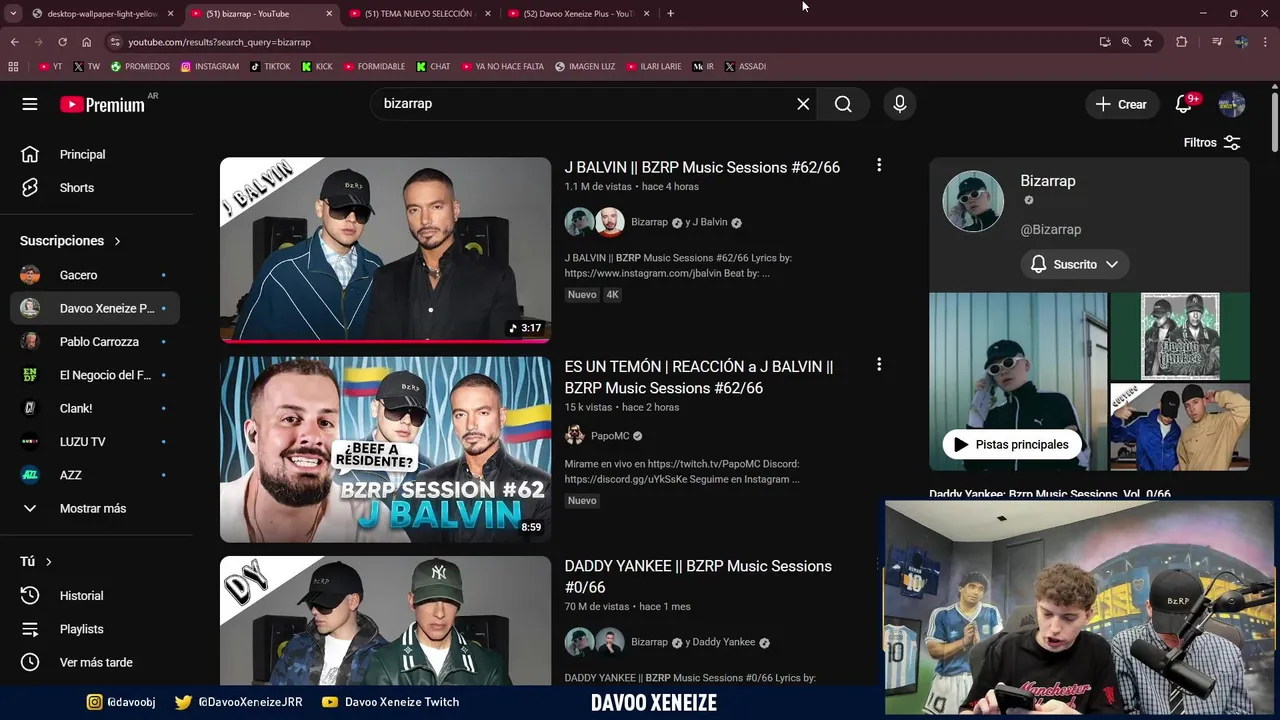Open DADDY YANKEE || BZRP Music Sessions title
The height and width of the screenshot is (720, 1280).
coord(698,576)
